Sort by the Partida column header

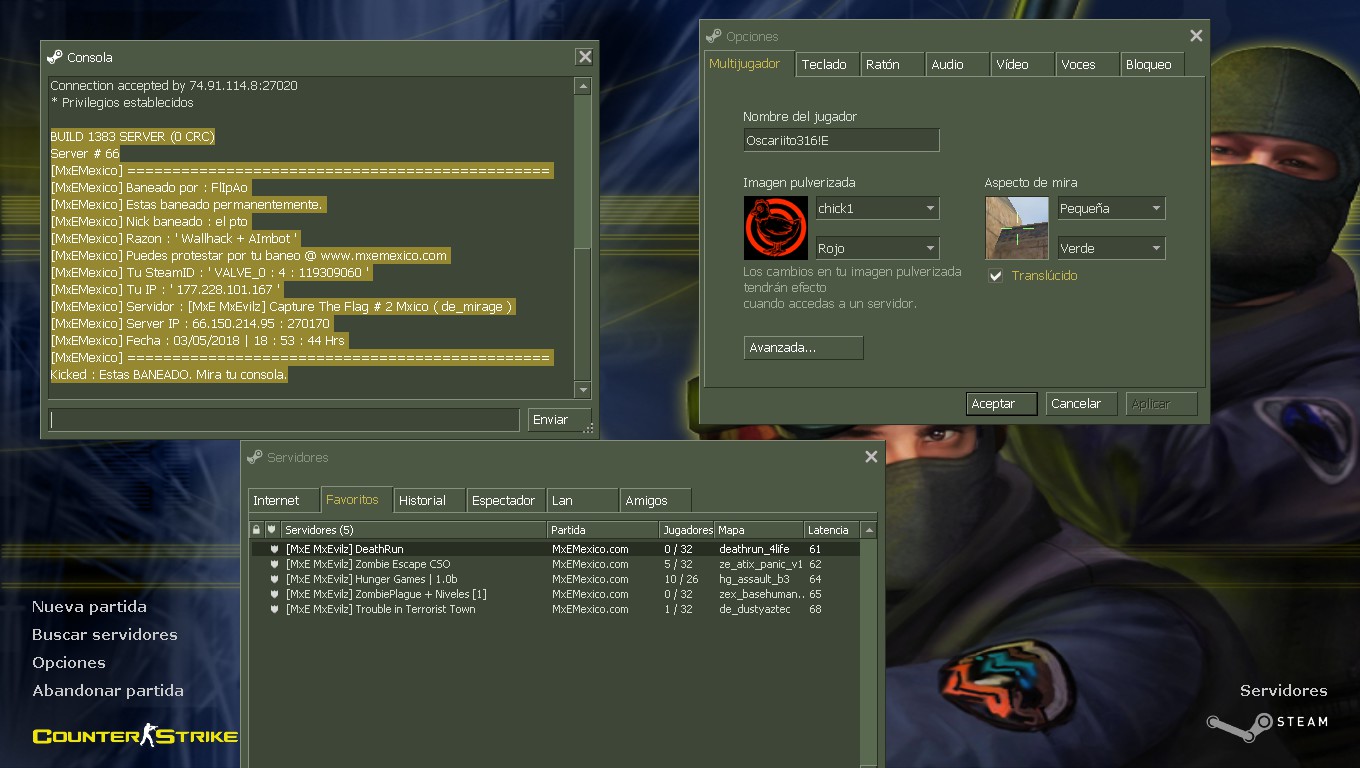point(603,530)
